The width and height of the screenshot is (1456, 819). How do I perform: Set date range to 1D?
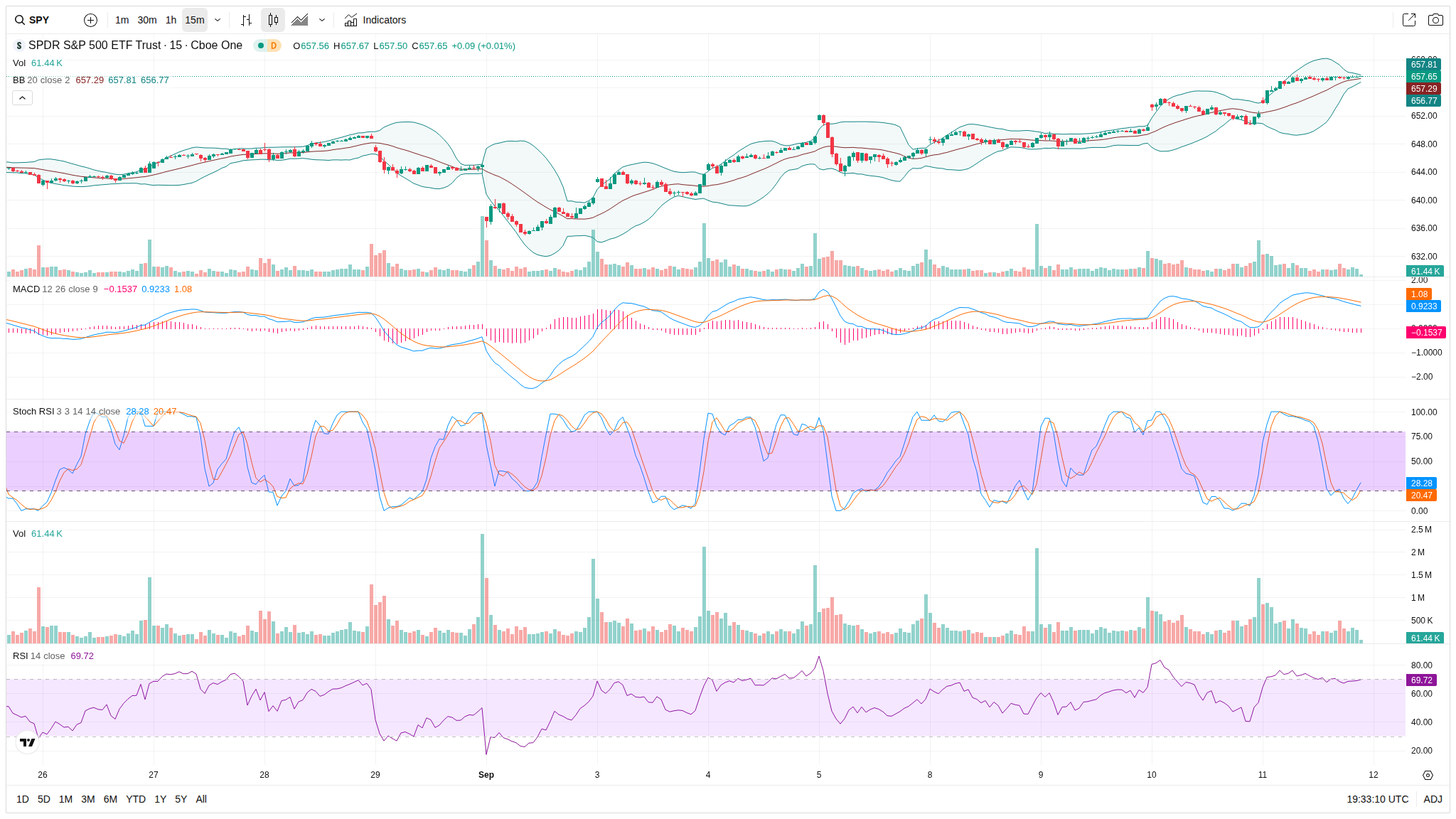pyautogui.click(x=23, y=799)
